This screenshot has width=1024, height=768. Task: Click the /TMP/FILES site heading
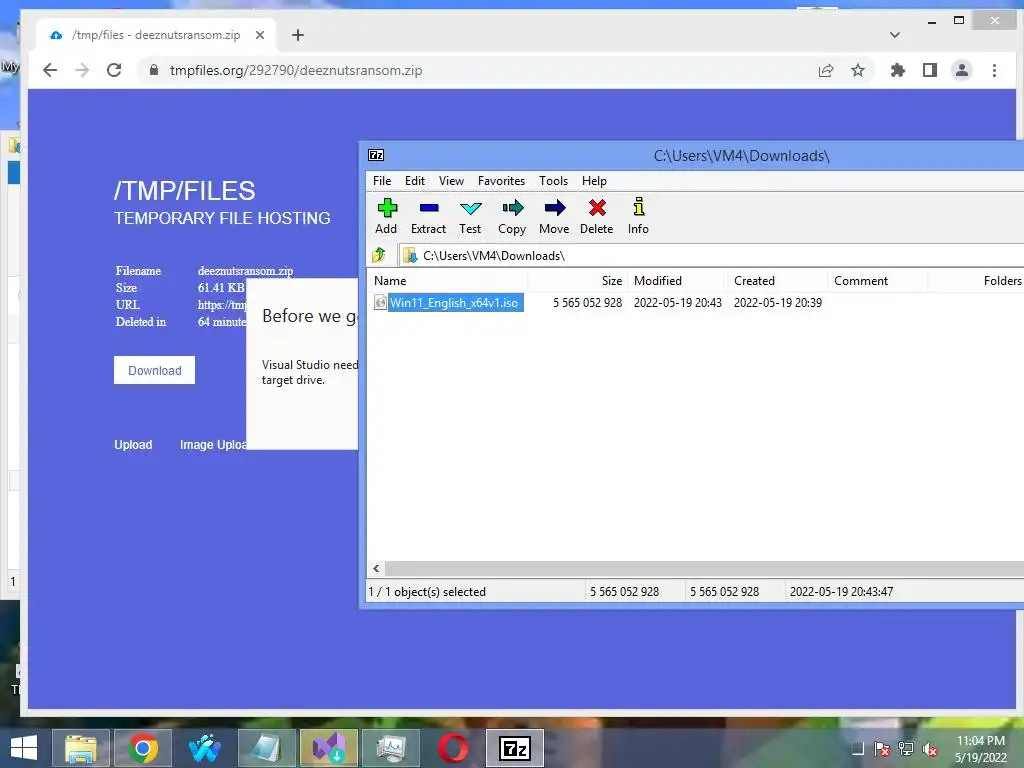184,191
